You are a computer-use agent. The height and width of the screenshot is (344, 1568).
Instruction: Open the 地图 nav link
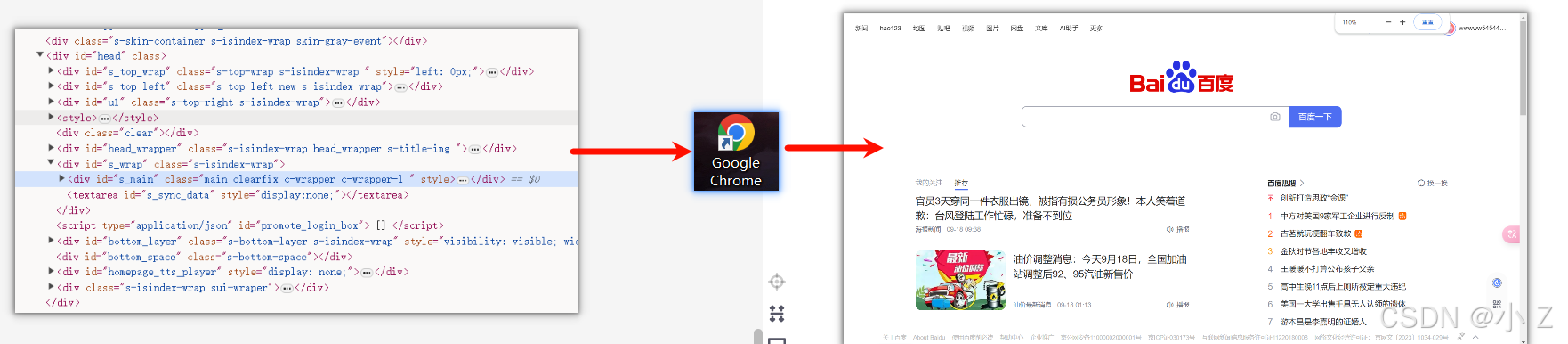[919, 29]
